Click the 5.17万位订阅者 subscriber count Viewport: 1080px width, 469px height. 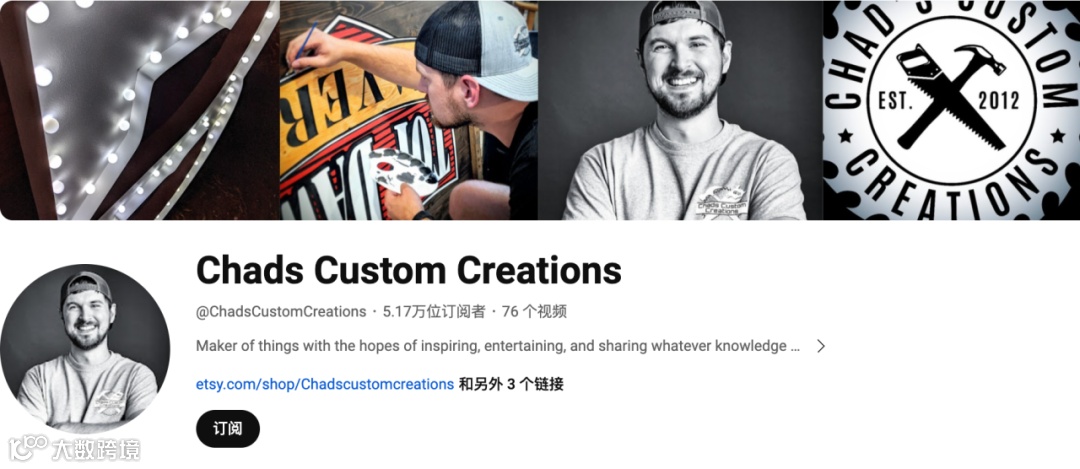(x=435, y=311)
